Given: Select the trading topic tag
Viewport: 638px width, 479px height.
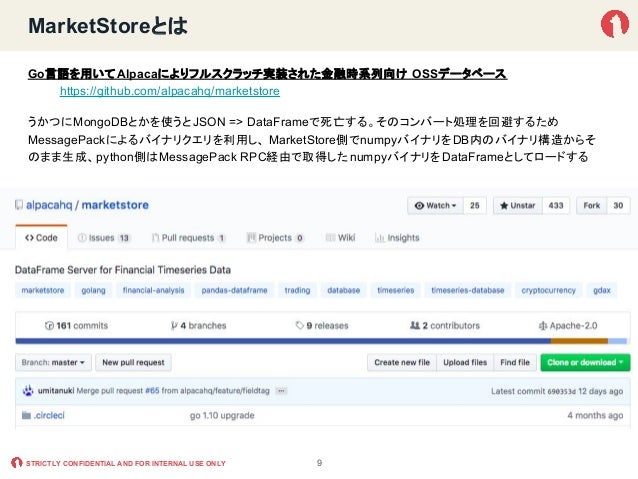Looking at the screenshot, I should tap(297, 290).
